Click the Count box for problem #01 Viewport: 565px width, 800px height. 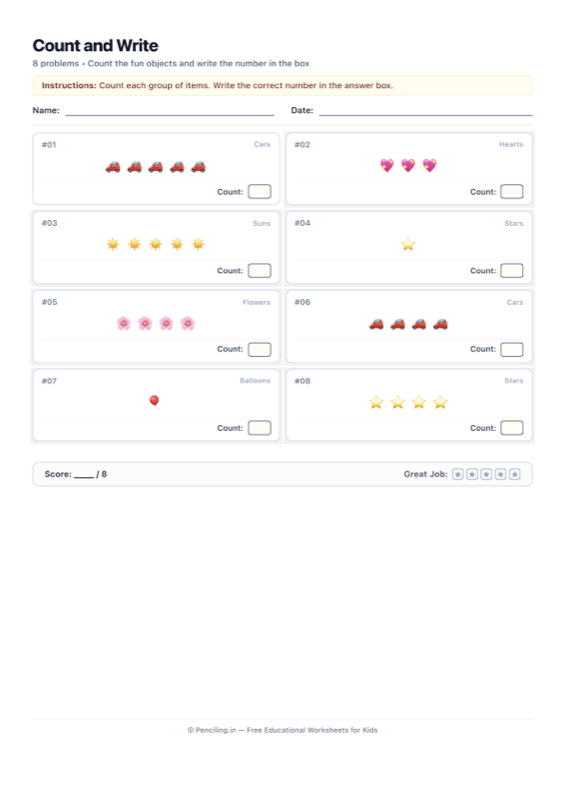click(259, 192)
